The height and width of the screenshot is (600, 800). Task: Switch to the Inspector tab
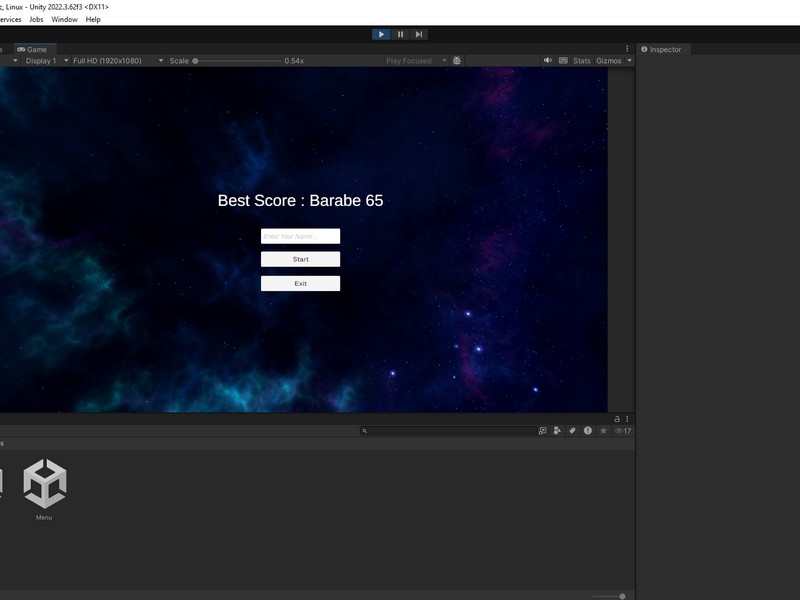click(x=665, y=49)
